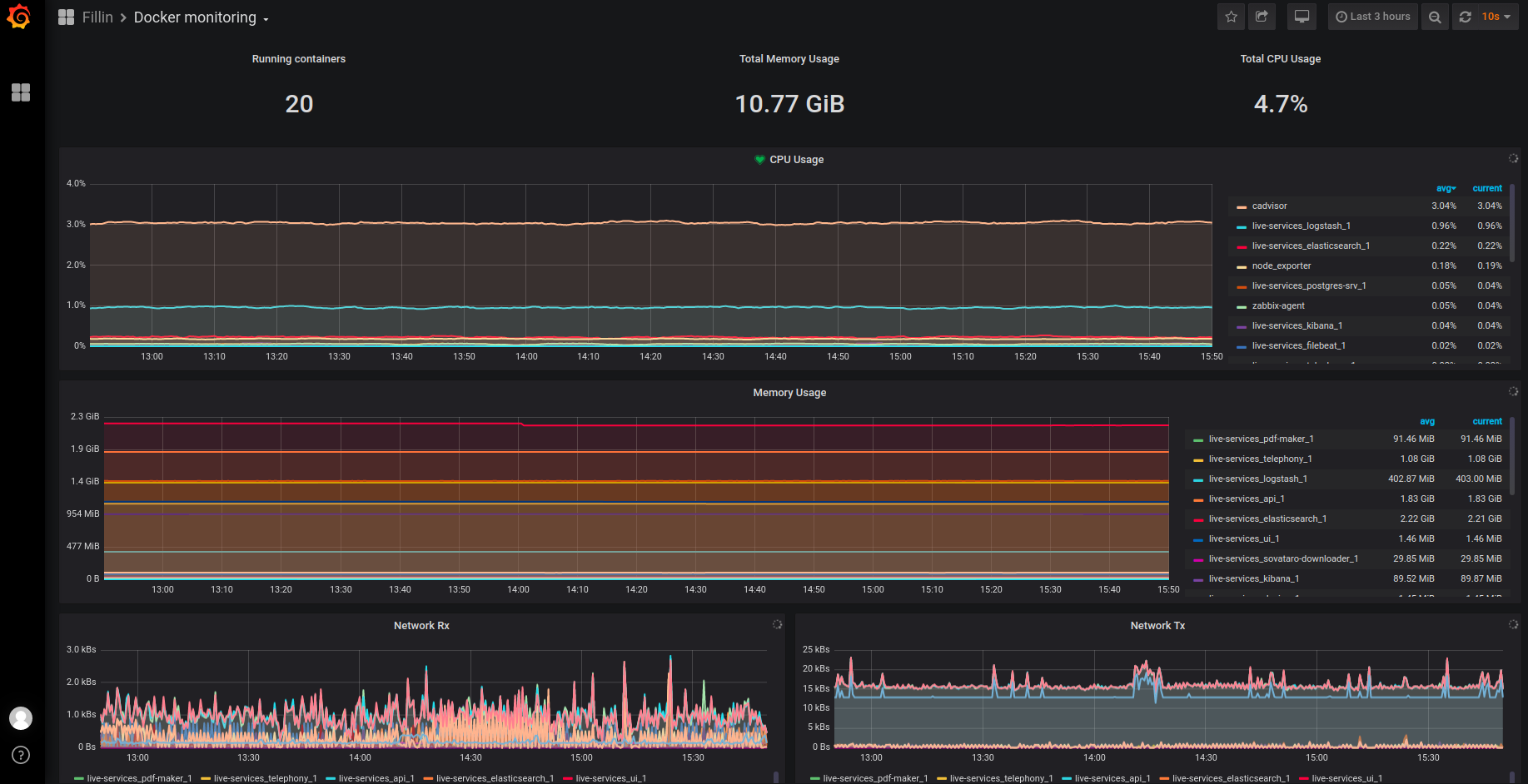Screen dimensions: 1528x784
Task: Toggle live-services_filebeat_1 in CPU legend
Action: point(1299,345)
